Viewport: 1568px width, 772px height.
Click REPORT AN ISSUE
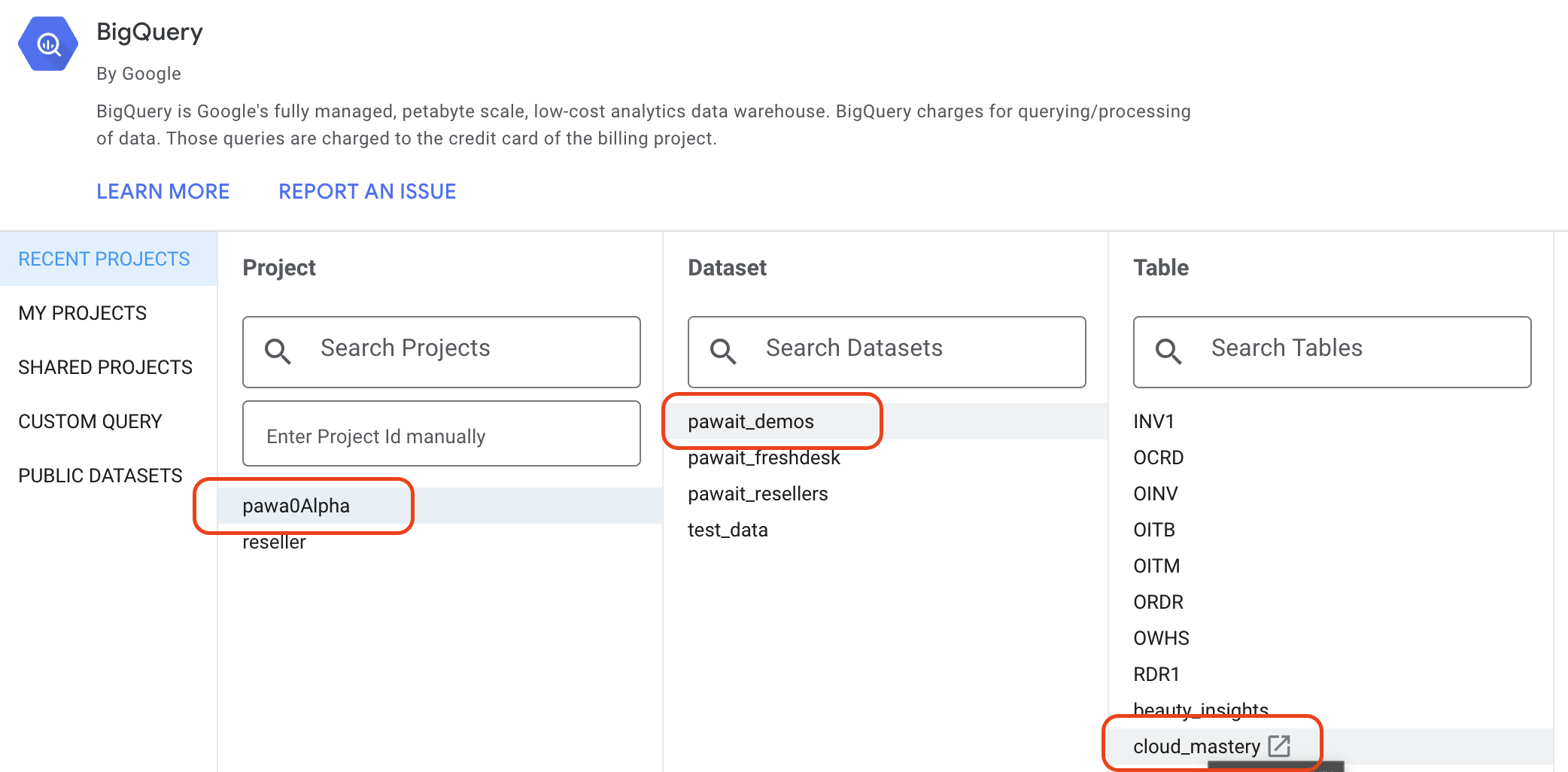click(x=366, y=191)
